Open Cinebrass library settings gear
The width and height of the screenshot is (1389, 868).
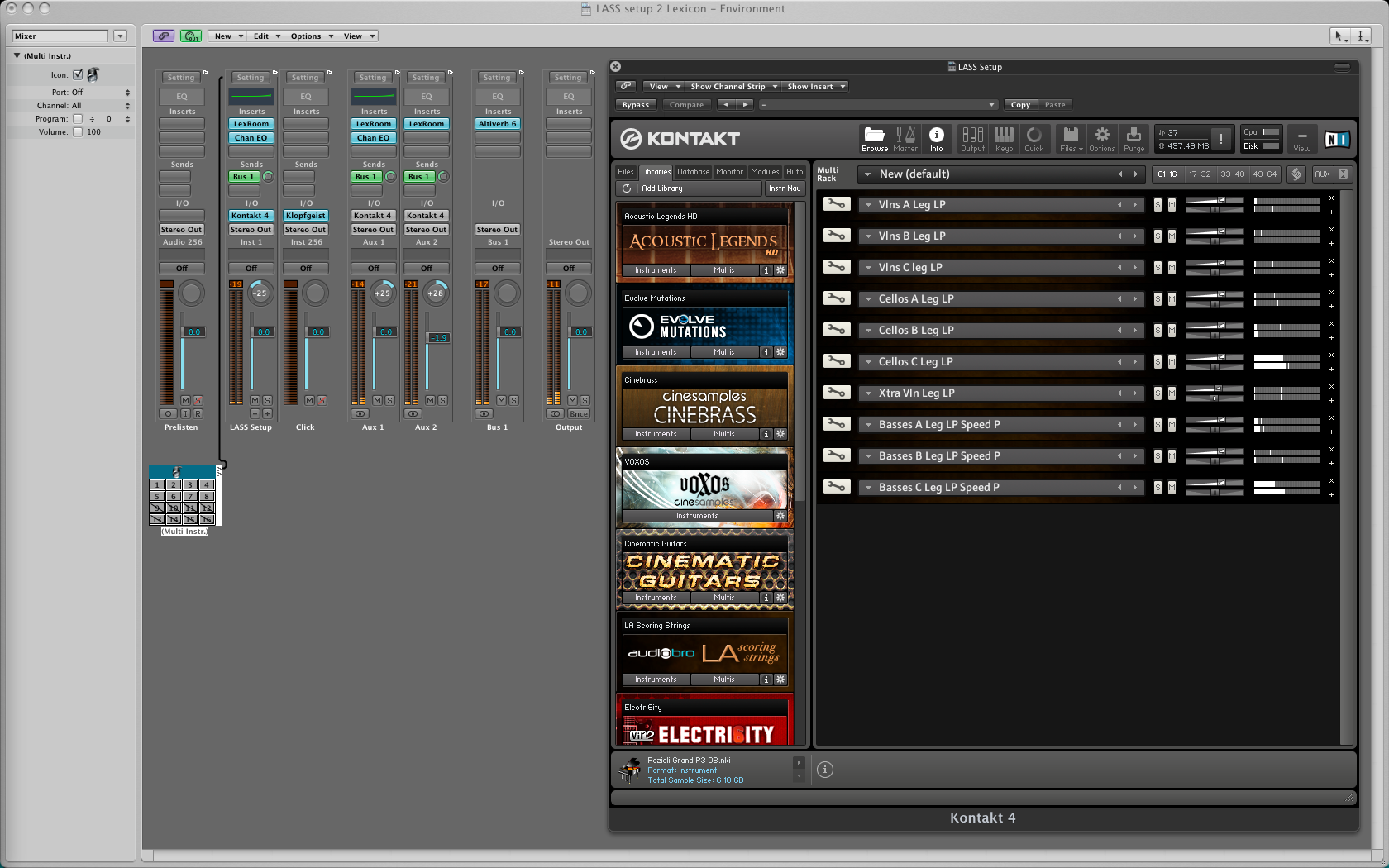coord(780,434)
